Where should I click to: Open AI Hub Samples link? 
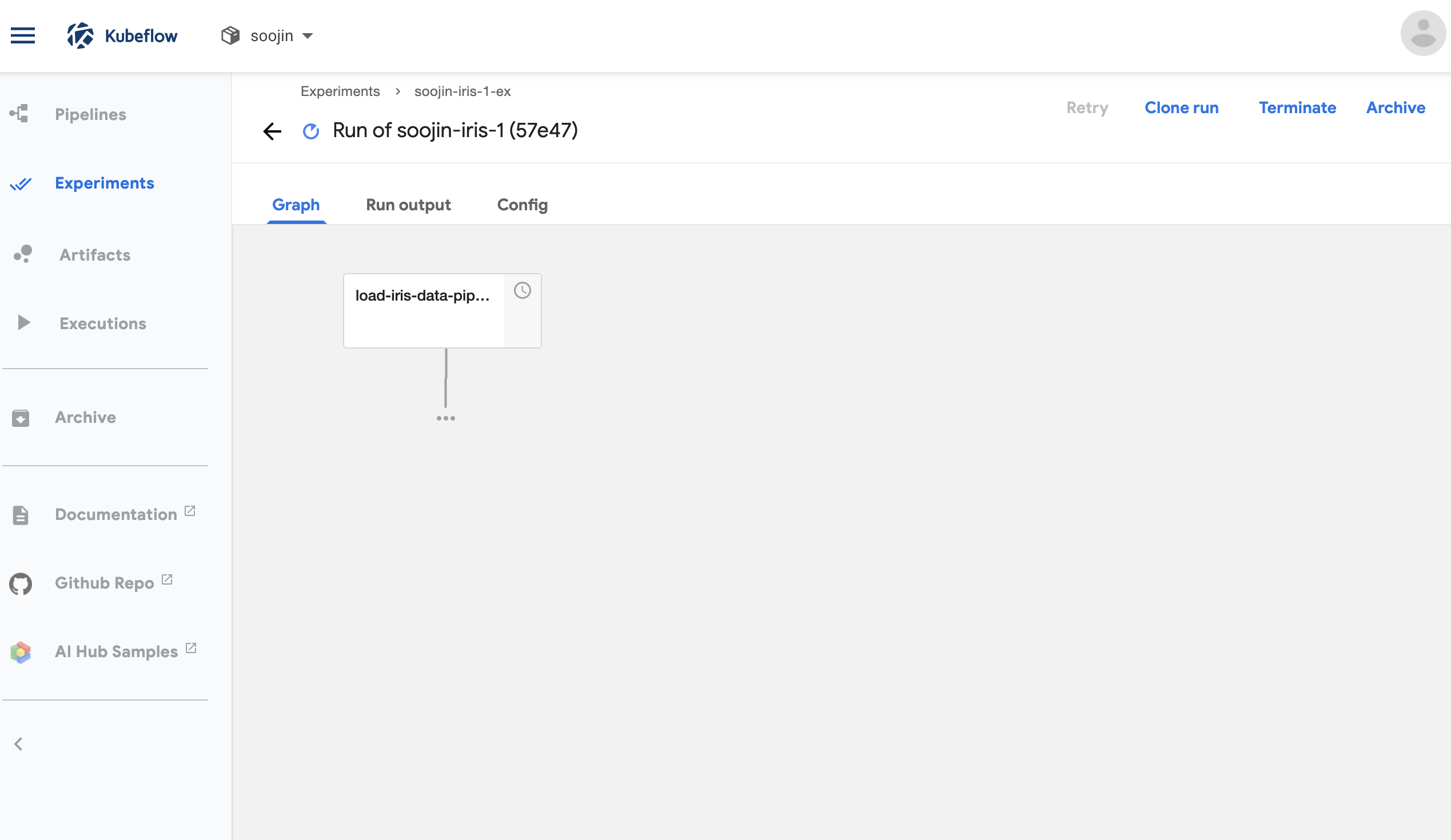[115, 651]
